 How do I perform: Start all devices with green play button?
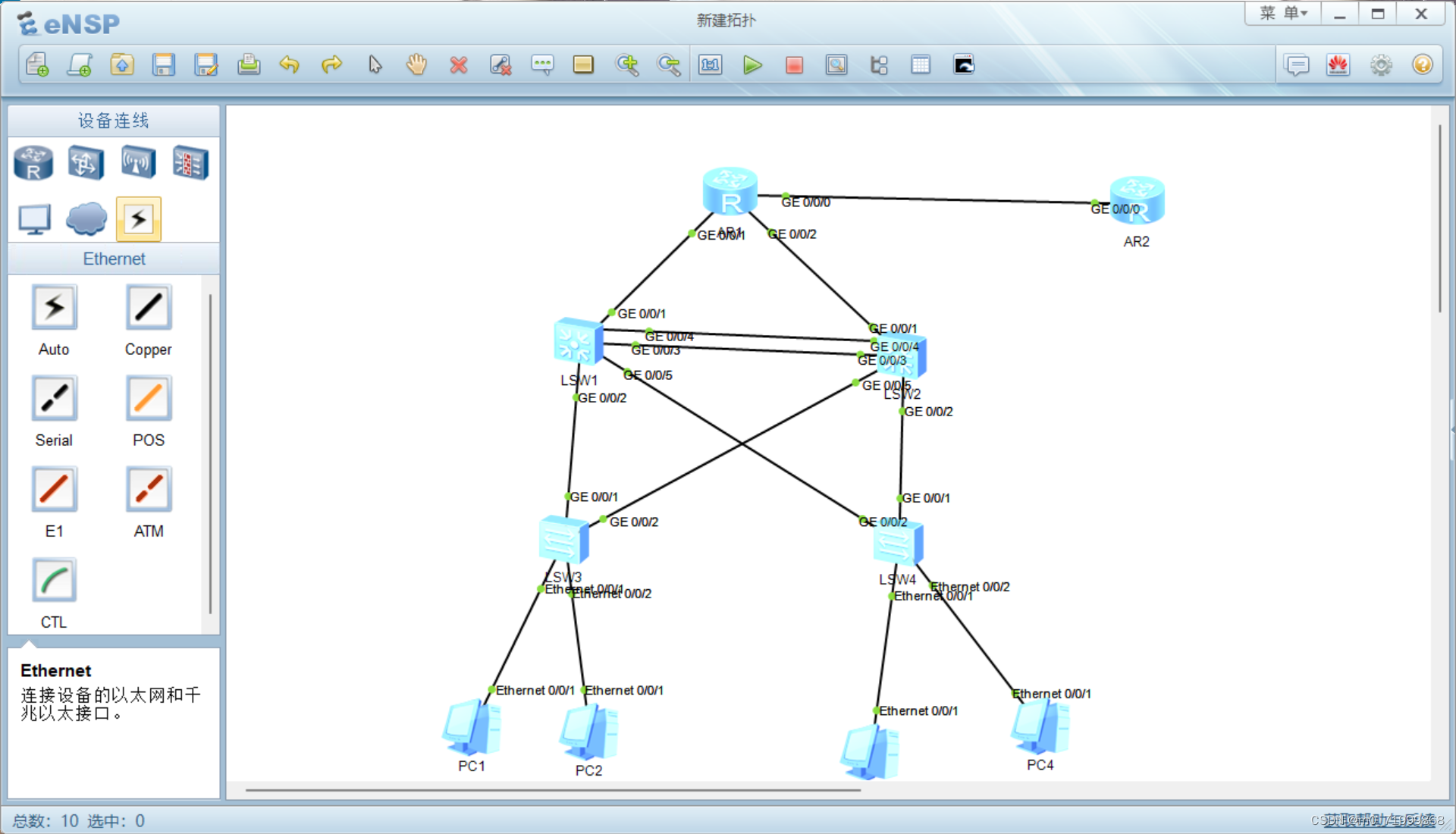pyautogui.click(x=752, y=65)
